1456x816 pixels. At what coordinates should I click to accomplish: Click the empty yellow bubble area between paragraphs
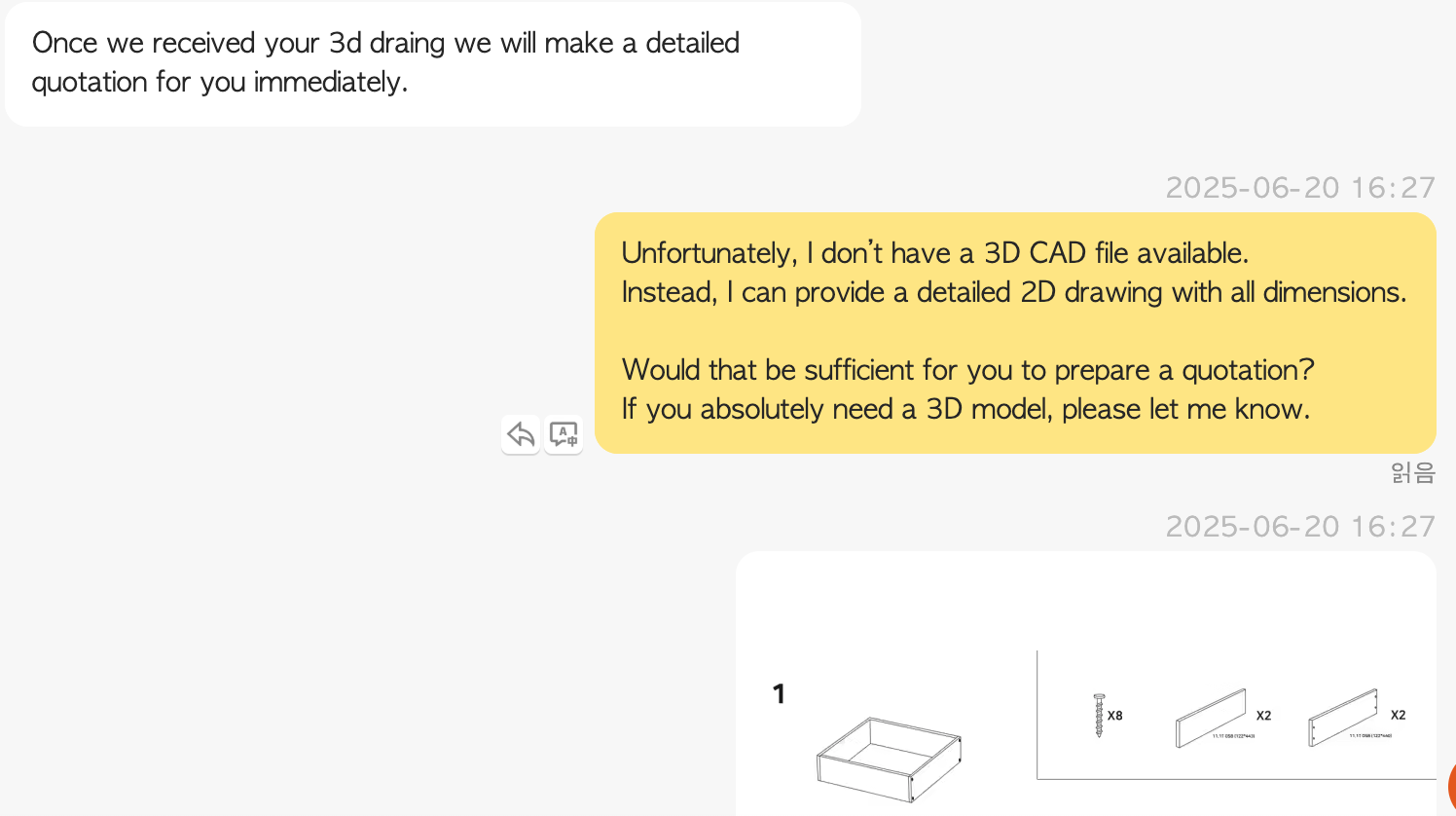(1012, 331)
